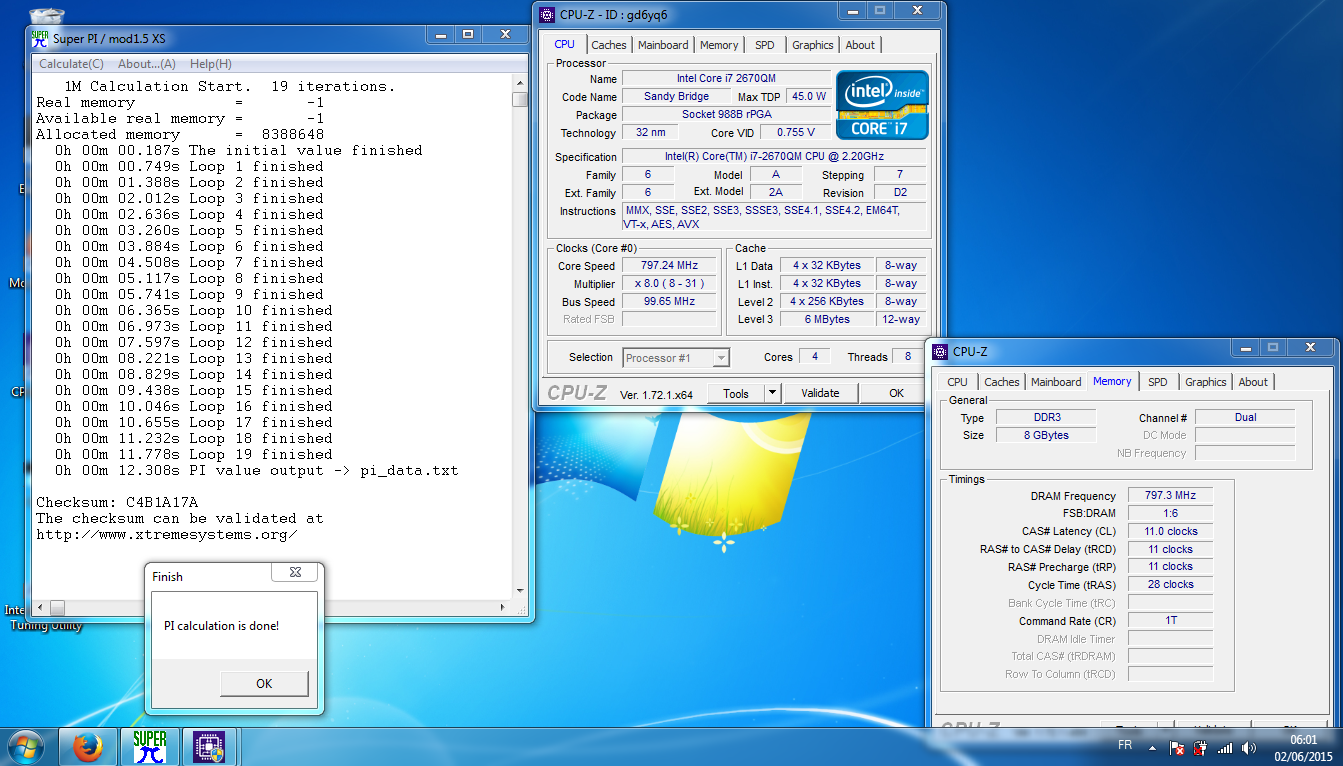Click Super PI title bar icon
This screenshot has height=766, width=1343.
(x=40, y=38)
